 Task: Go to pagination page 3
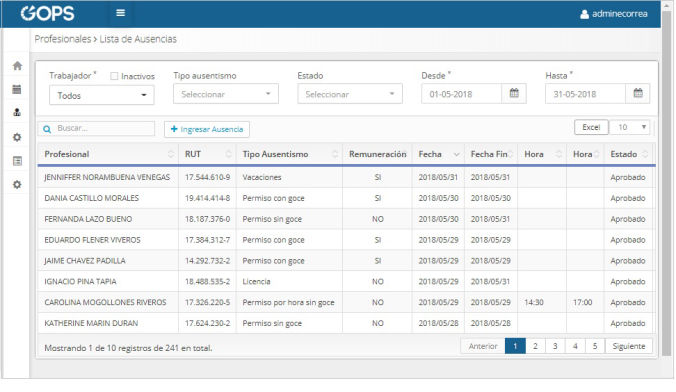click(555, 346)
